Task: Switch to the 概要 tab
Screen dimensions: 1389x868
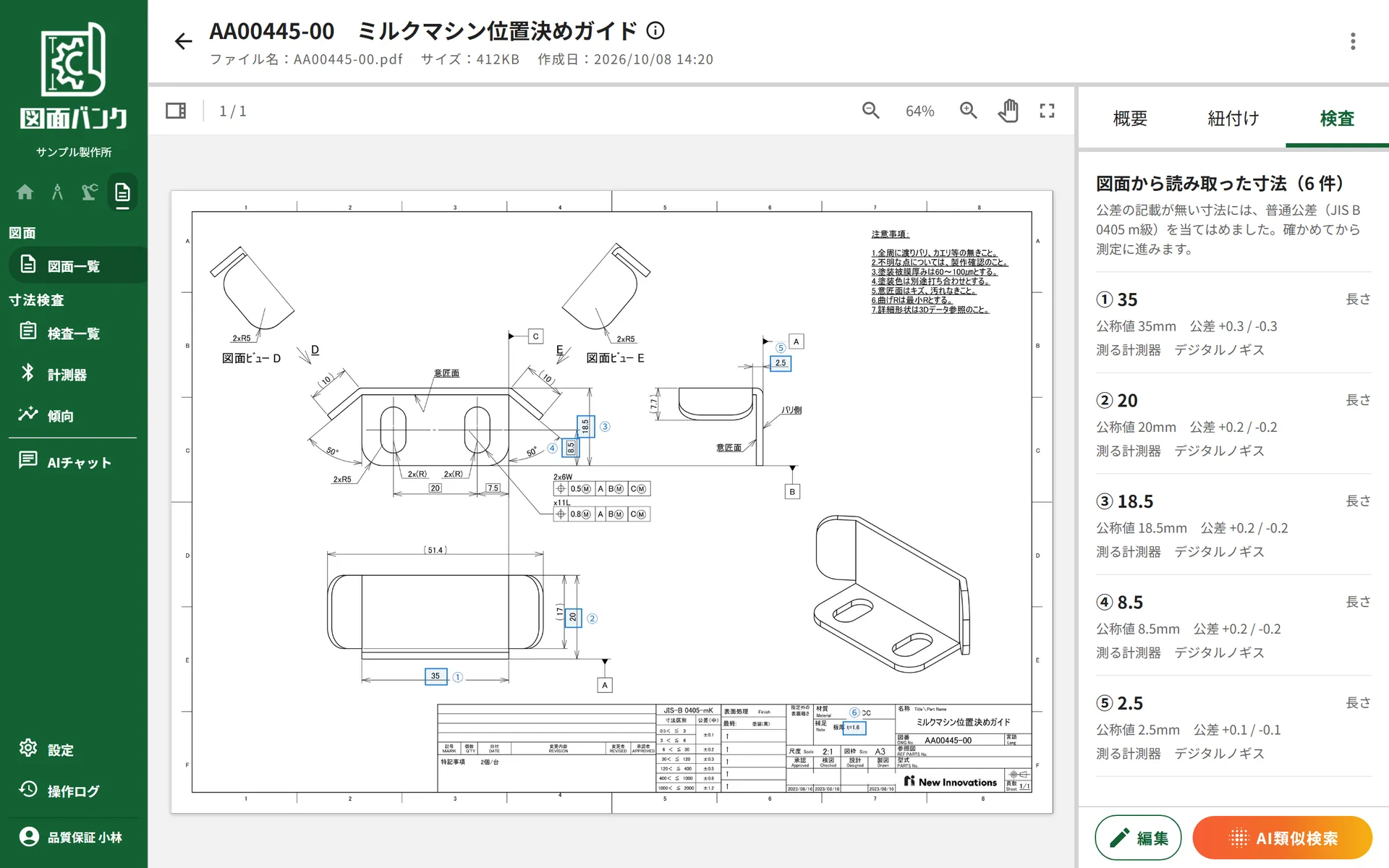Action: point(1130,118)
